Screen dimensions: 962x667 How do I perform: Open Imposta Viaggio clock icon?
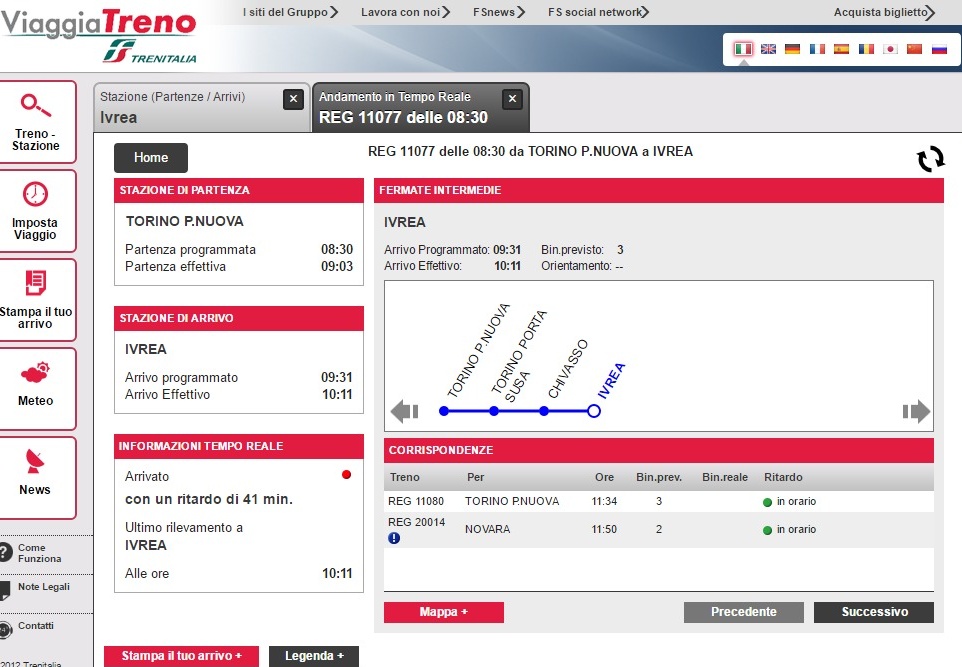click(x=36, y=194)
